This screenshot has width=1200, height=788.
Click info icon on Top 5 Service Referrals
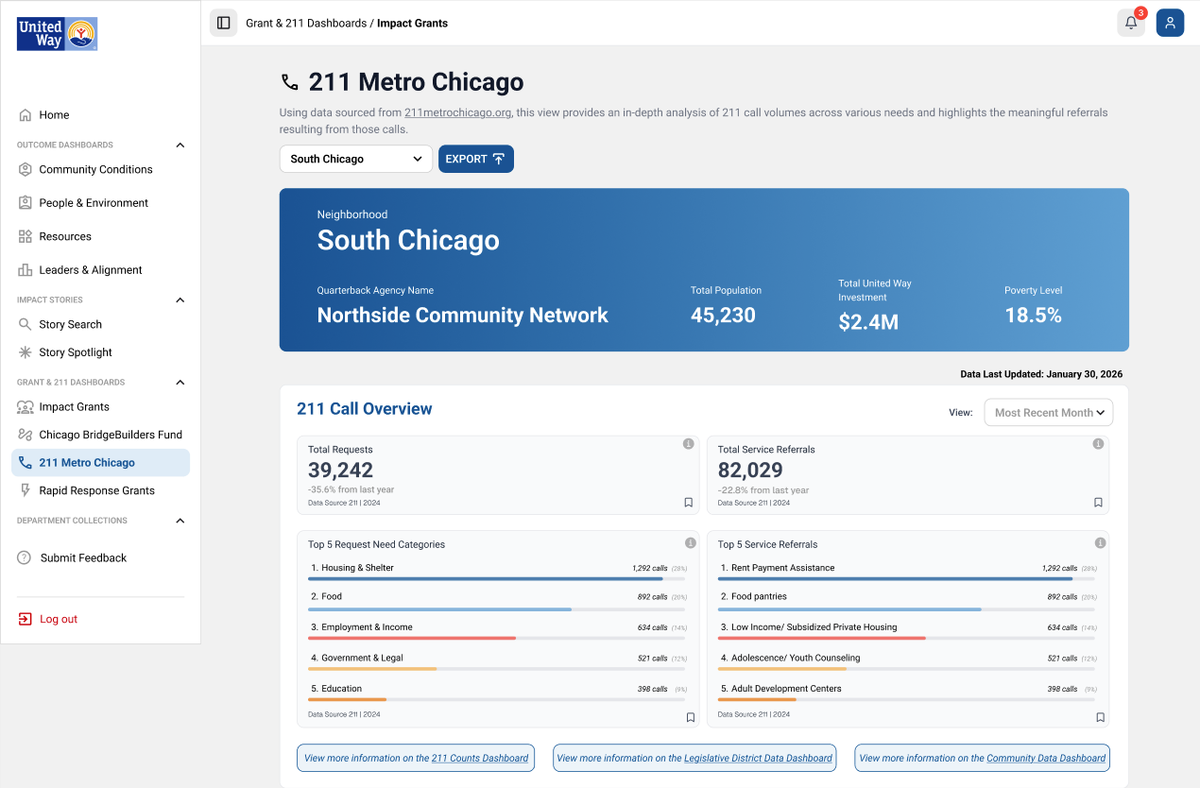pyautogui.click(x=1100, y=543)
